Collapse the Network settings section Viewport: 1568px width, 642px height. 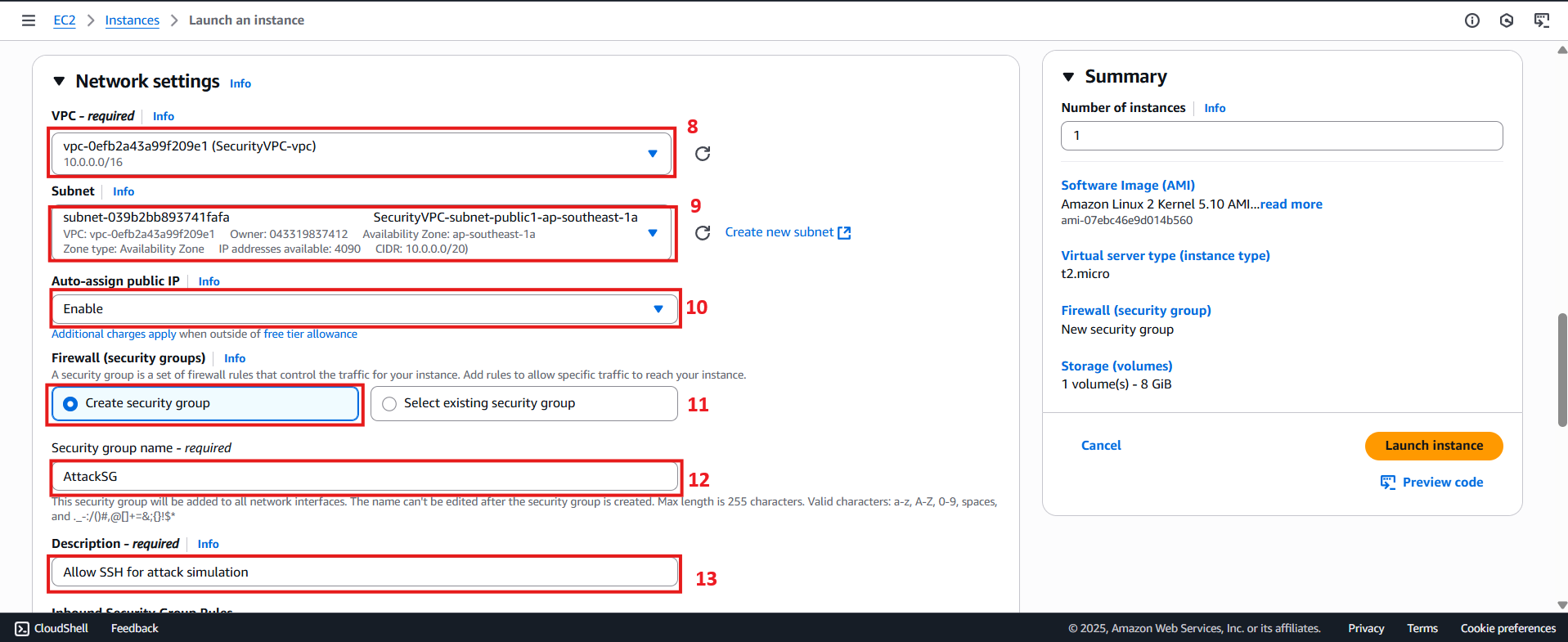59,82
